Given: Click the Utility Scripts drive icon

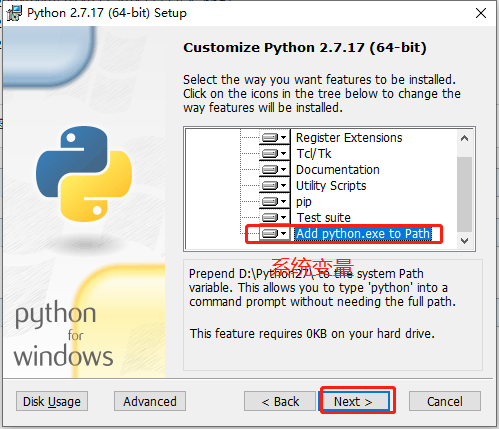Looking at the screenshot, I should pos(270,185).
